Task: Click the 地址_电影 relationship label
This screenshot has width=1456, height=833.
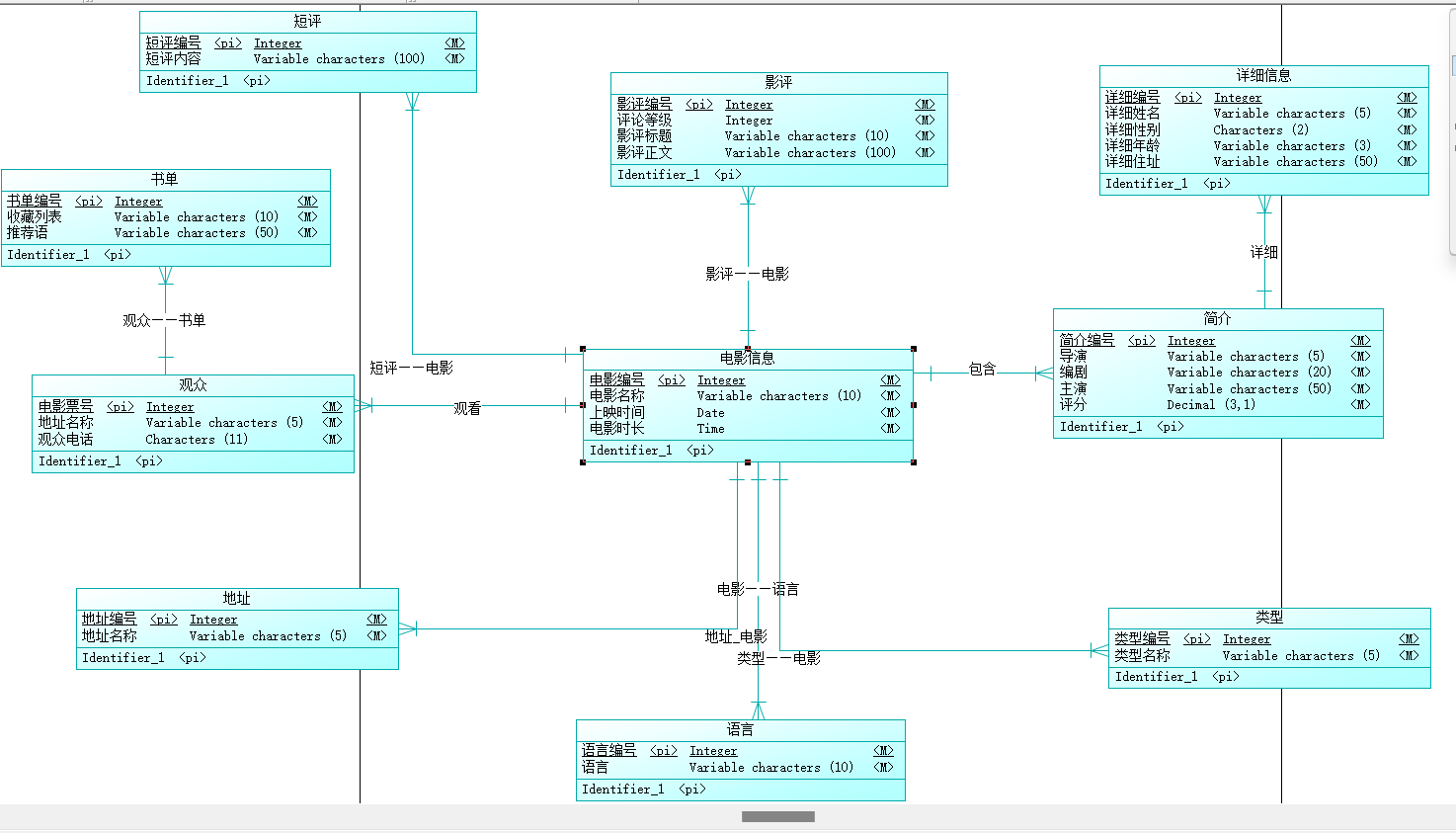Action: click(x=736, y=636)
